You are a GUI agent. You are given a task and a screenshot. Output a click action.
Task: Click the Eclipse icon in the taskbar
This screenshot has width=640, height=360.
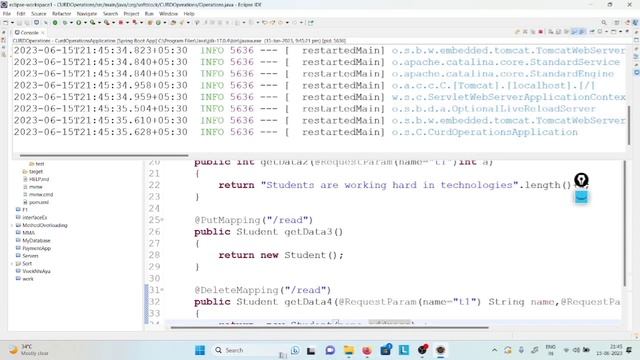coord(440,350)
